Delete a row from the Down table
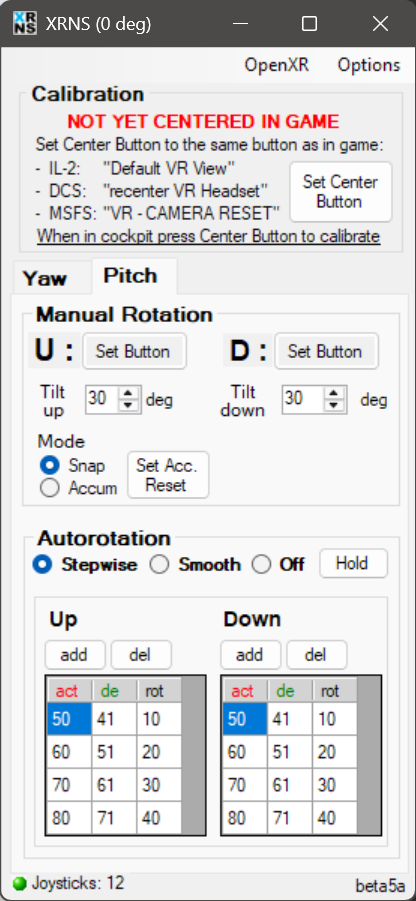The width and height of the screenshot is (416, 901). [317, 654]
